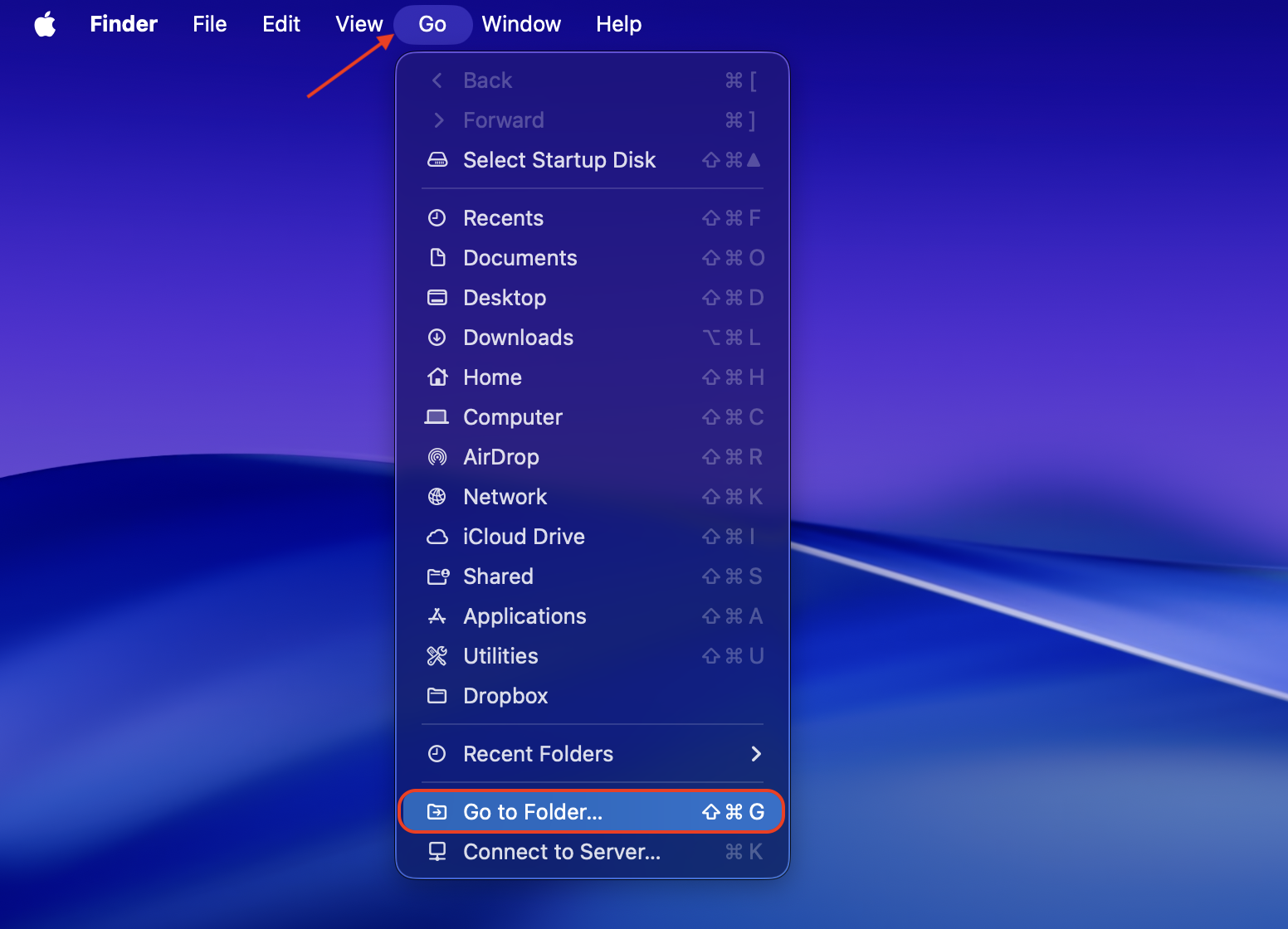Open AirDrop from the Go menu
This screenshot has width=1288, height=929.
593,457
